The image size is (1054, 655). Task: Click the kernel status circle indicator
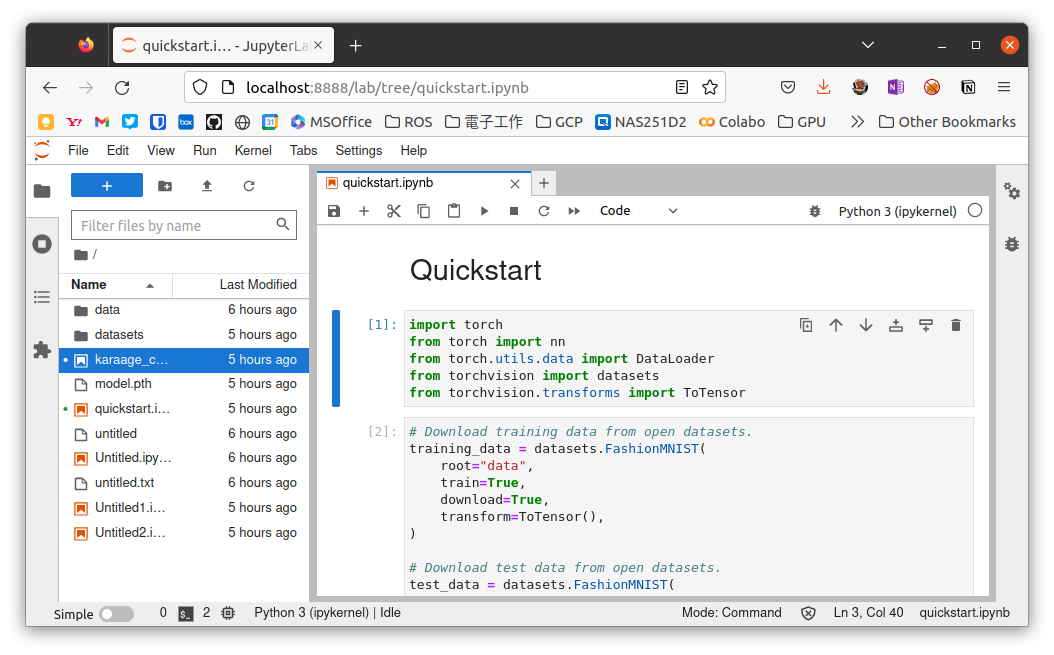[x=975, y=210]
